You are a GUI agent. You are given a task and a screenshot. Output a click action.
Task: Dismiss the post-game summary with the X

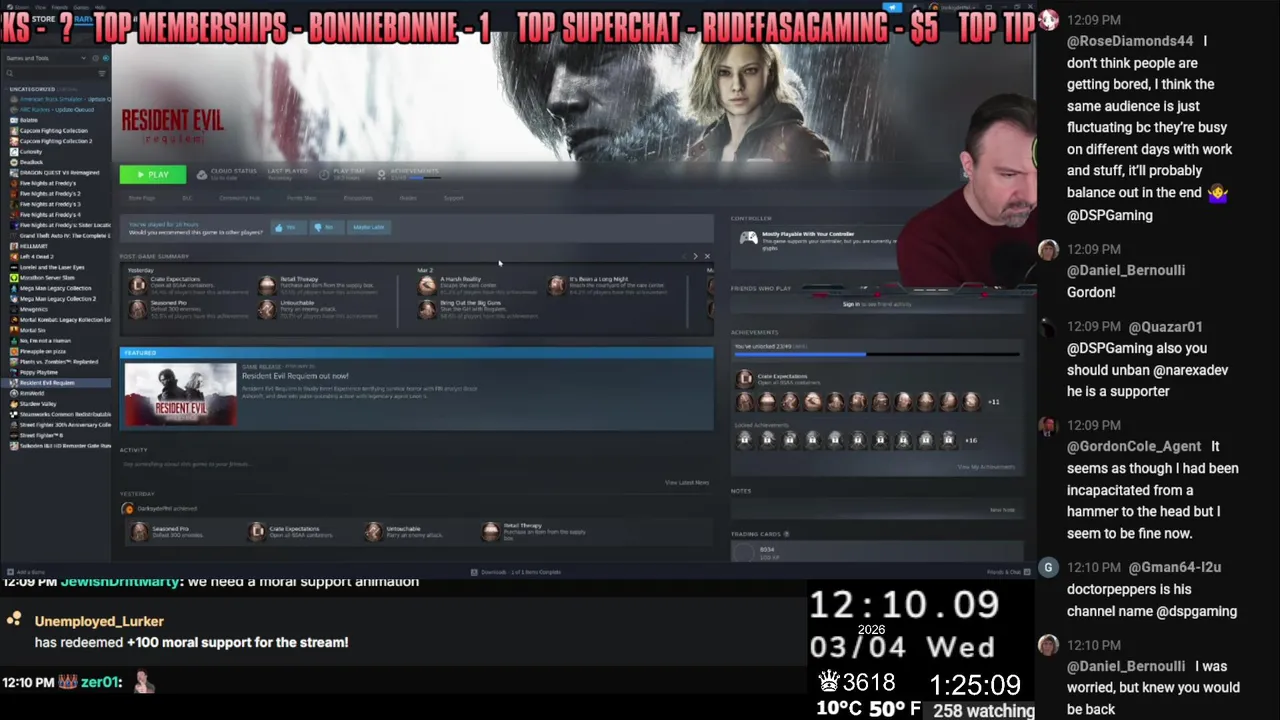pos(707,257)
